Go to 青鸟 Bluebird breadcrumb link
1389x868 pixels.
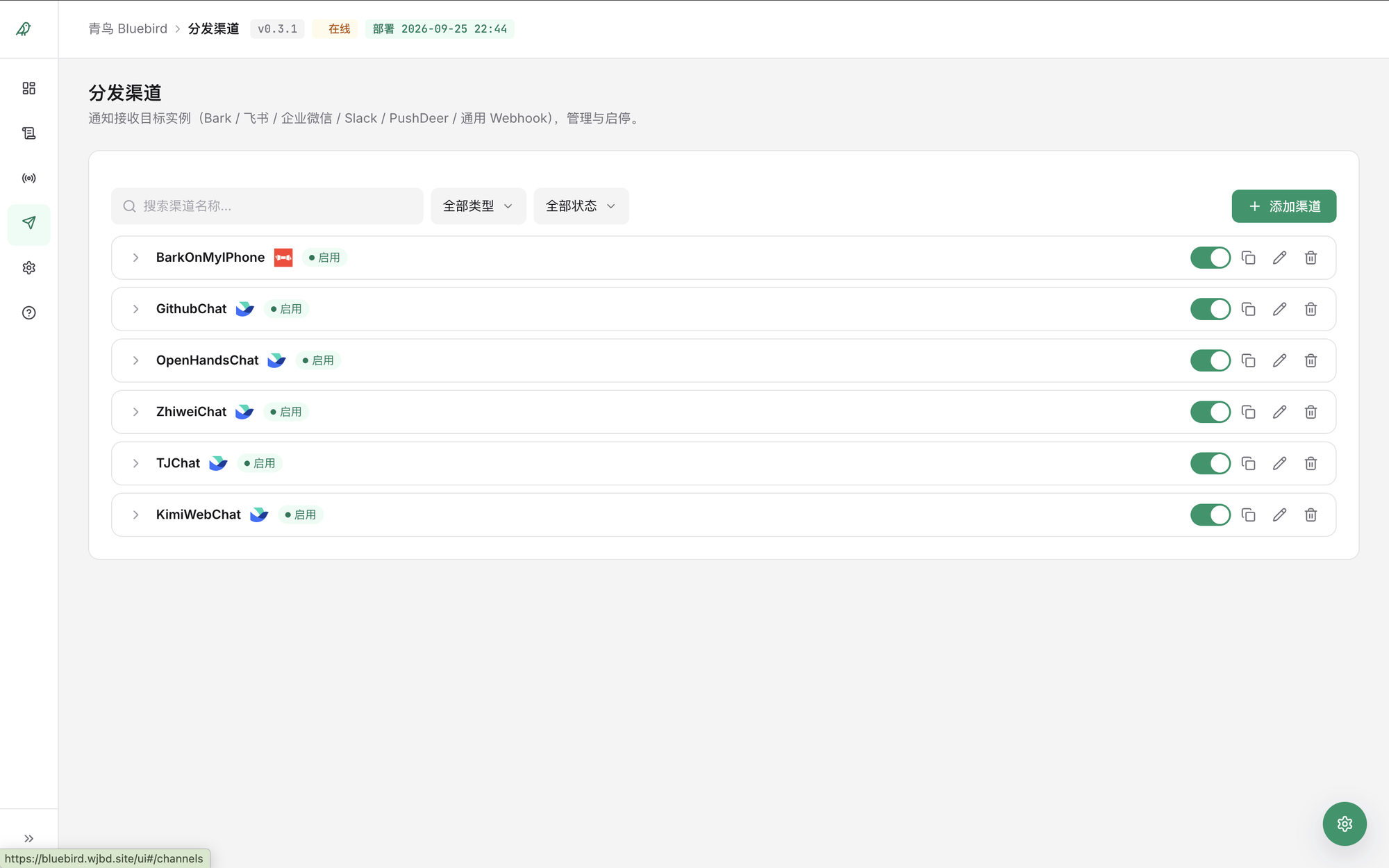pos(128,28)
